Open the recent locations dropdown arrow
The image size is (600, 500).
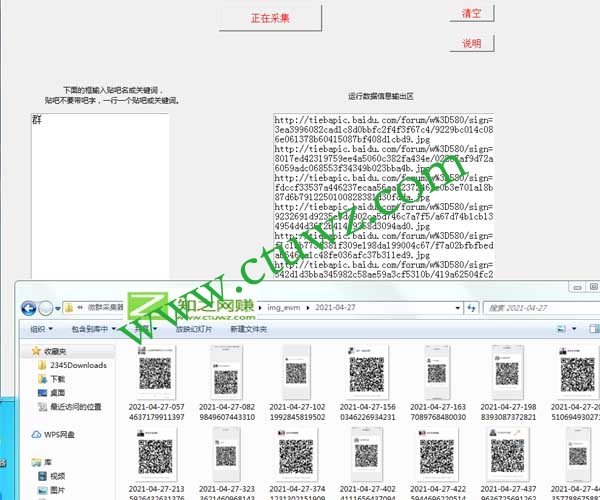click(x=58, y=308)
